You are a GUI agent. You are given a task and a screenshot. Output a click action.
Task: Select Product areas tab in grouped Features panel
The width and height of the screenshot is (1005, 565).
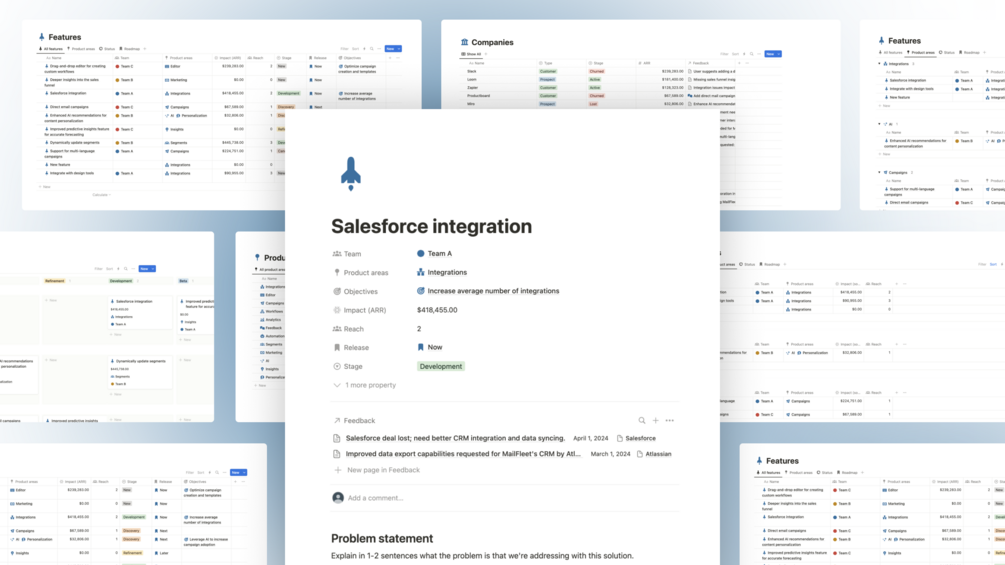coord(920,53)
